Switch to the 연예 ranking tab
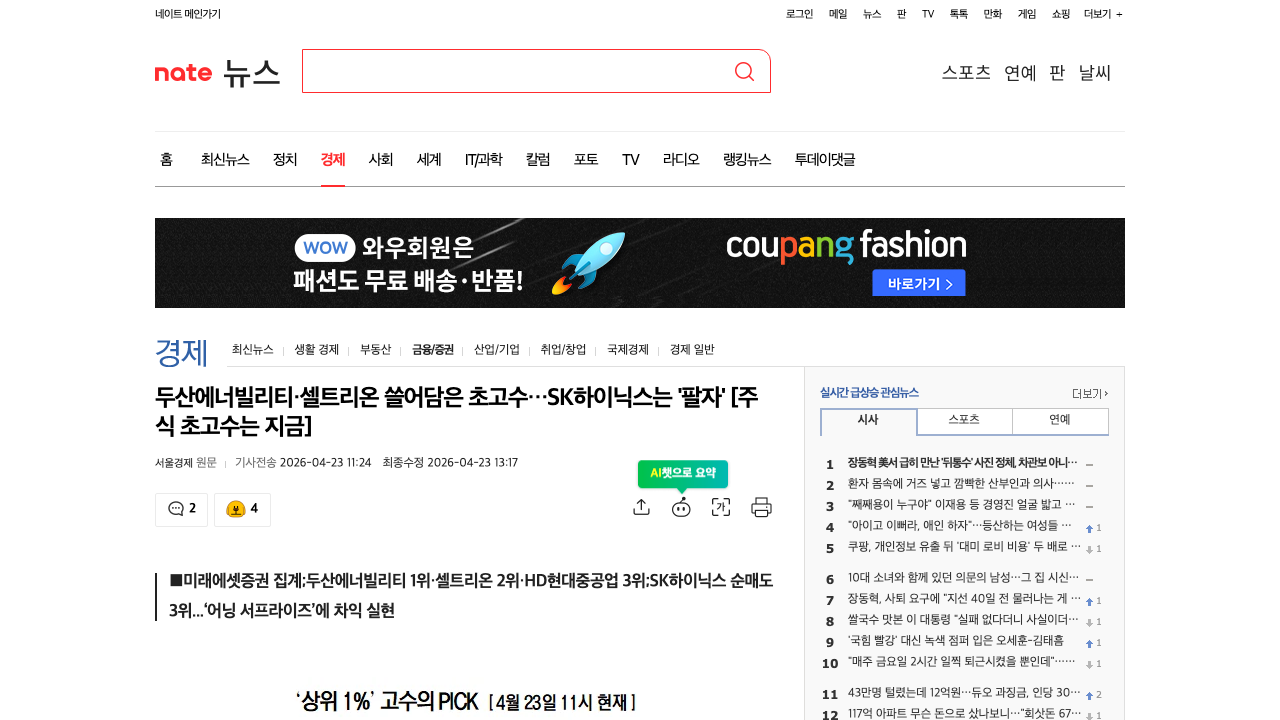1280x720 pixels. point(1060,421)
